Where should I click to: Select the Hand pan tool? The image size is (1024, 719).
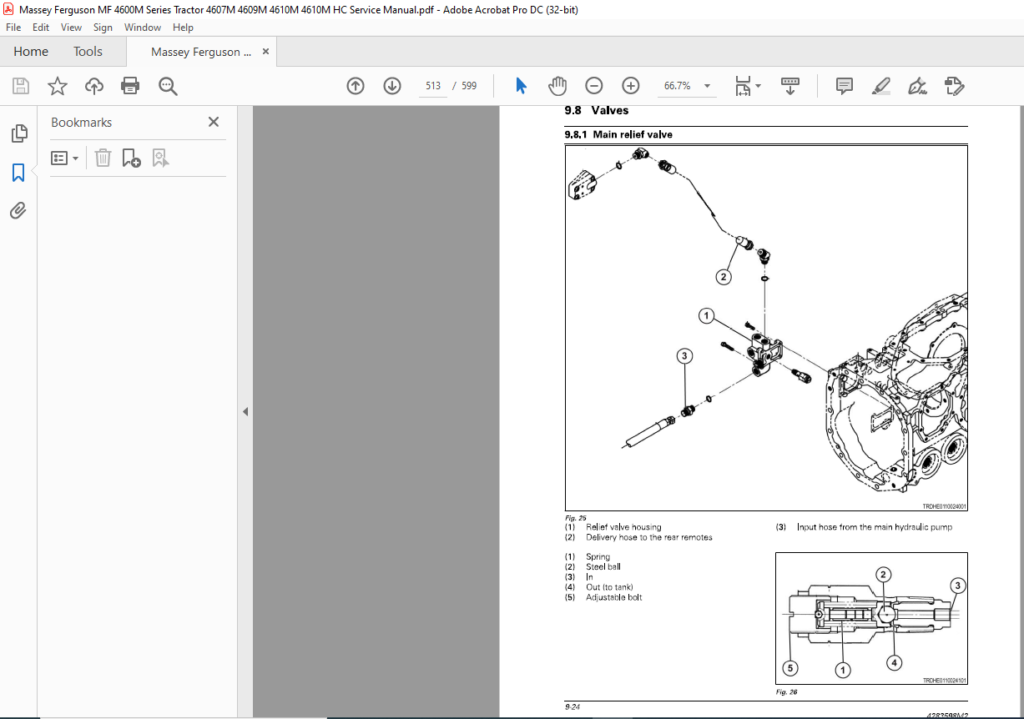click(x=557, y=86)
